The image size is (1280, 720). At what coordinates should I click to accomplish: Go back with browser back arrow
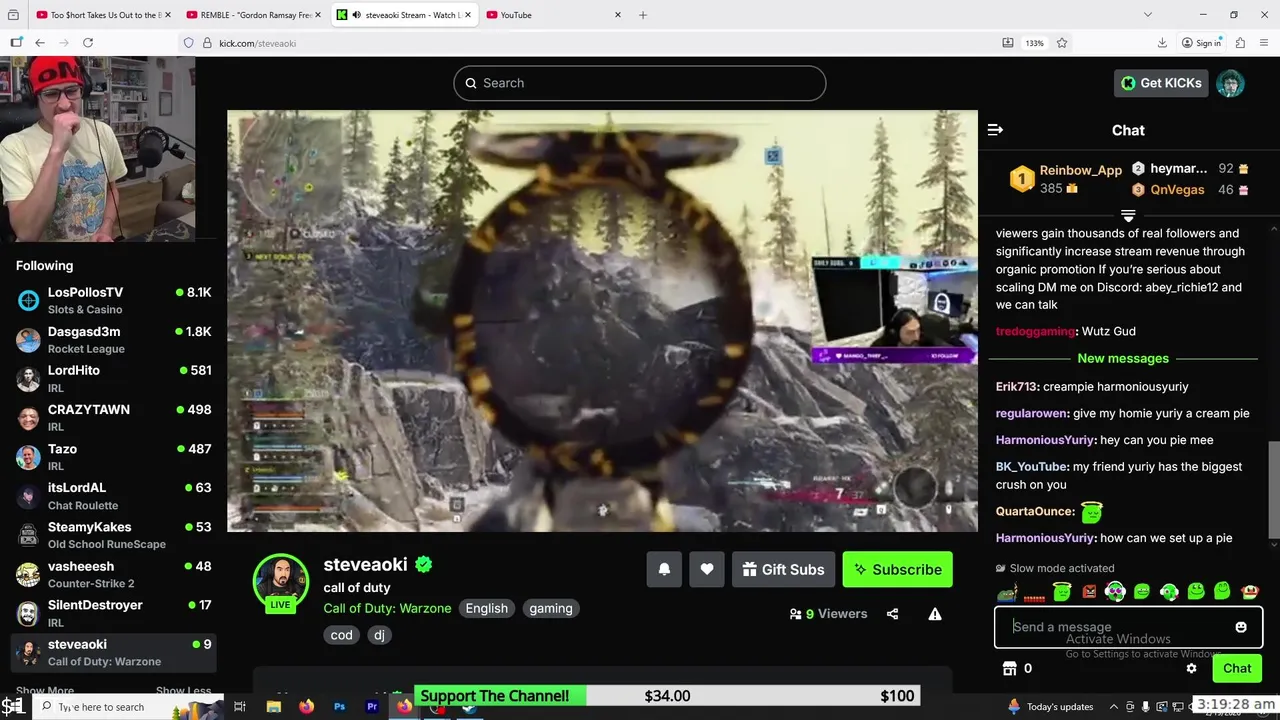click(39, 43)
